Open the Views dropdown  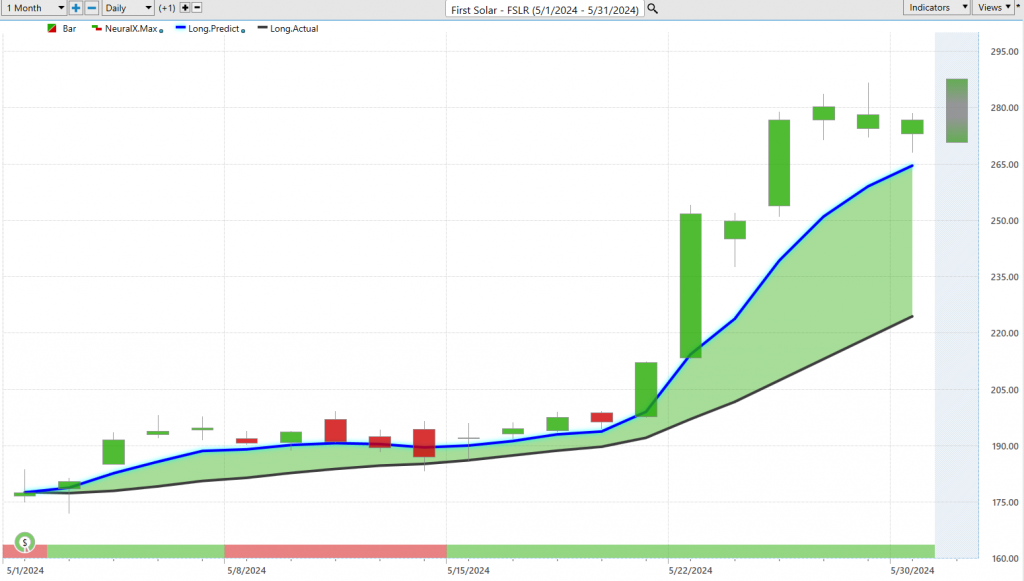click(x=993, y=7)
